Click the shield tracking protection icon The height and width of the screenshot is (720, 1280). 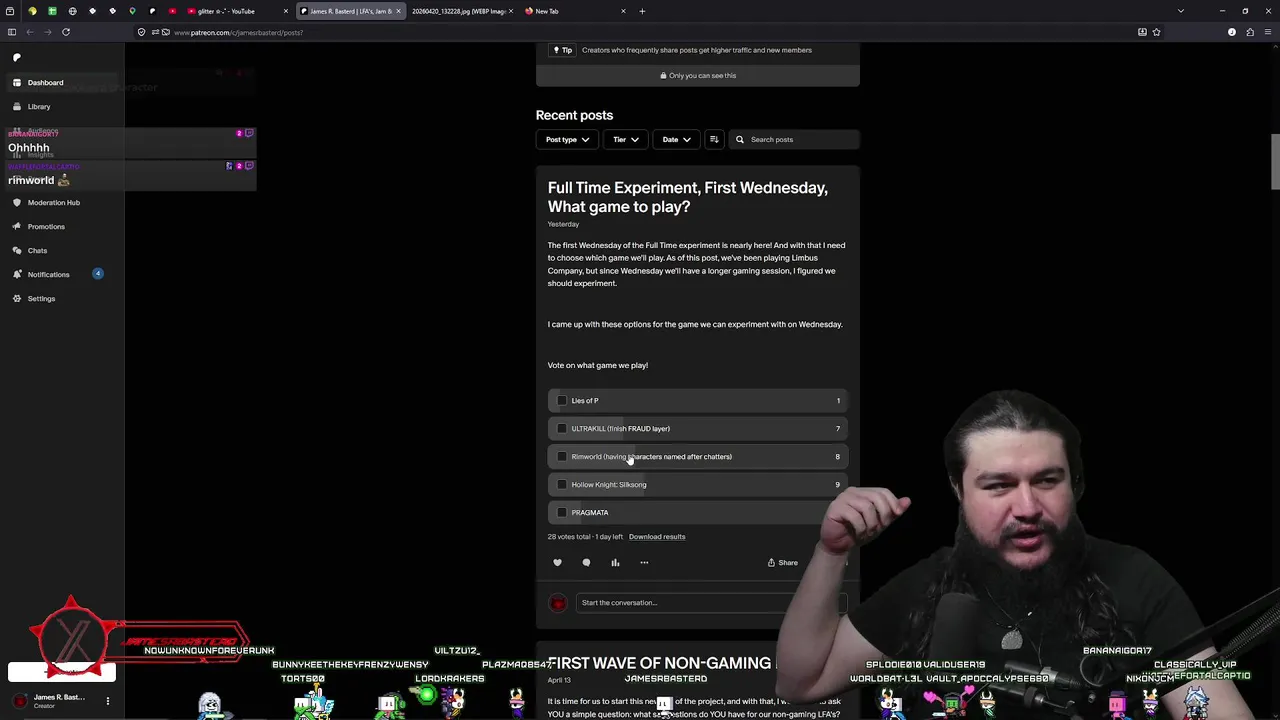pyautogui.click(x=141, y=32)
